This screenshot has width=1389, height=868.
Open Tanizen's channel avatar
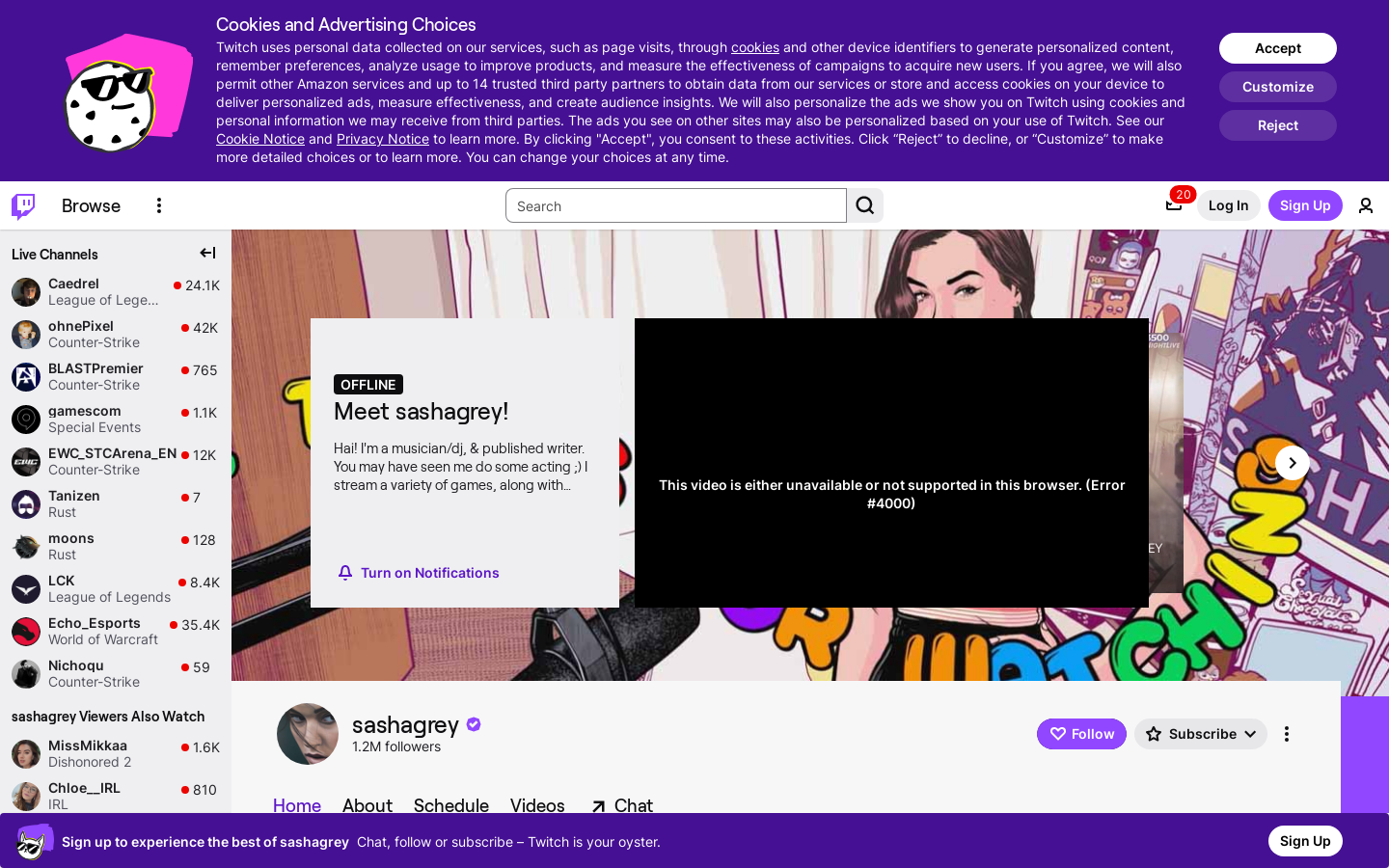point(26,503)
